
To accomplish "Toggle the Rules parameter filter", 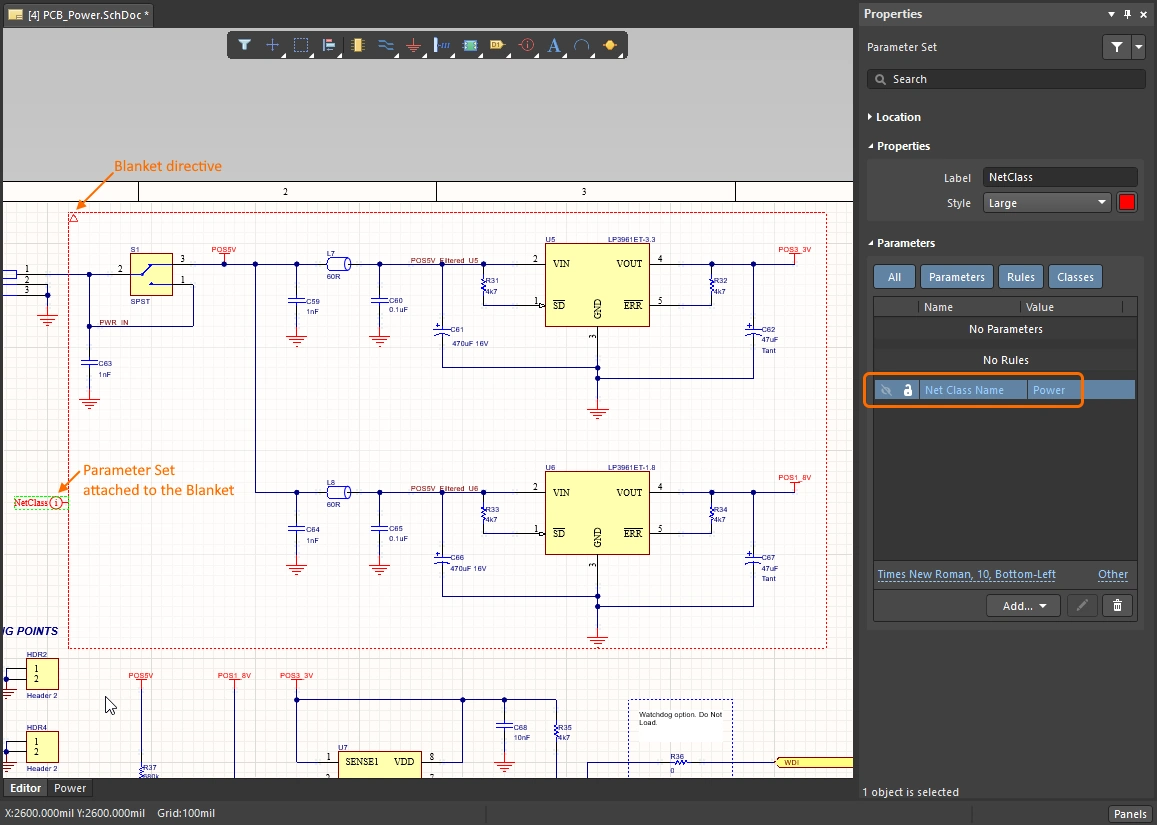I will pos(1020,277).
